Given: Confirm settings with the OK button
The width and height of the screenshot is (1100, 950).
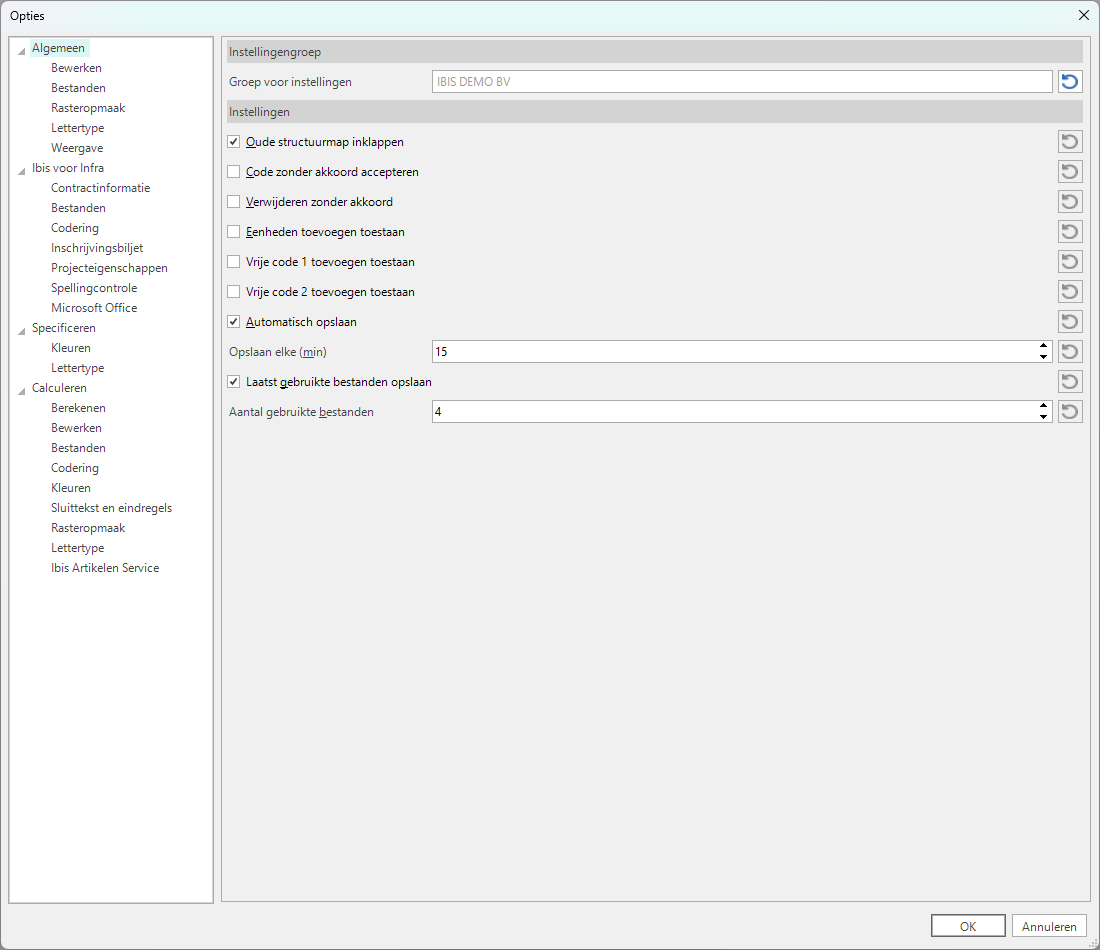Looking at the screenshot, I should coord(967,926).
